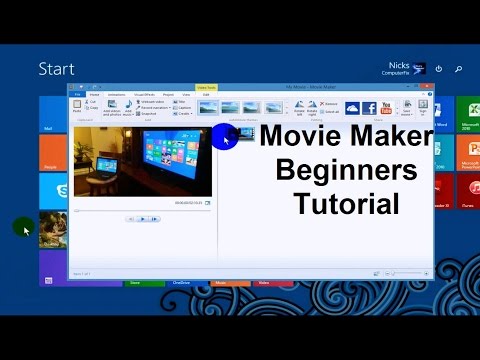Switch to the View tab
The image size is (480, 360).
tap(186, 95)
